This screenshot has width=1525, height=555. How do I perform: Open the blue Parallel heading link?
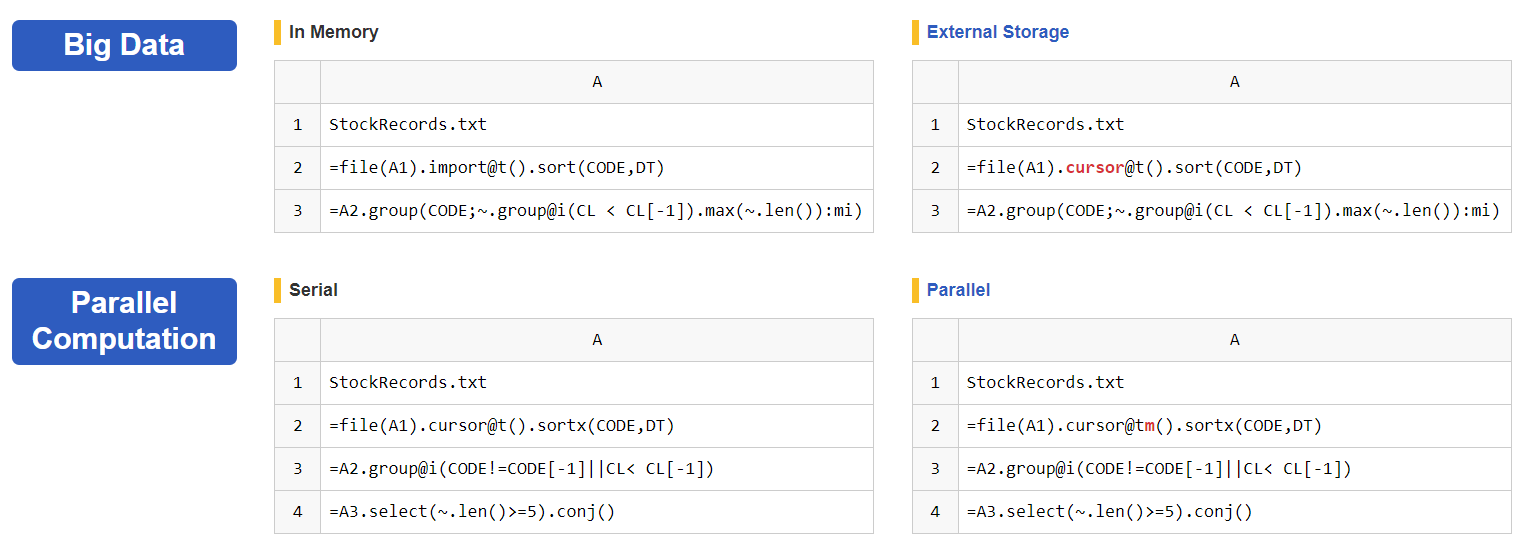point(958,290)
